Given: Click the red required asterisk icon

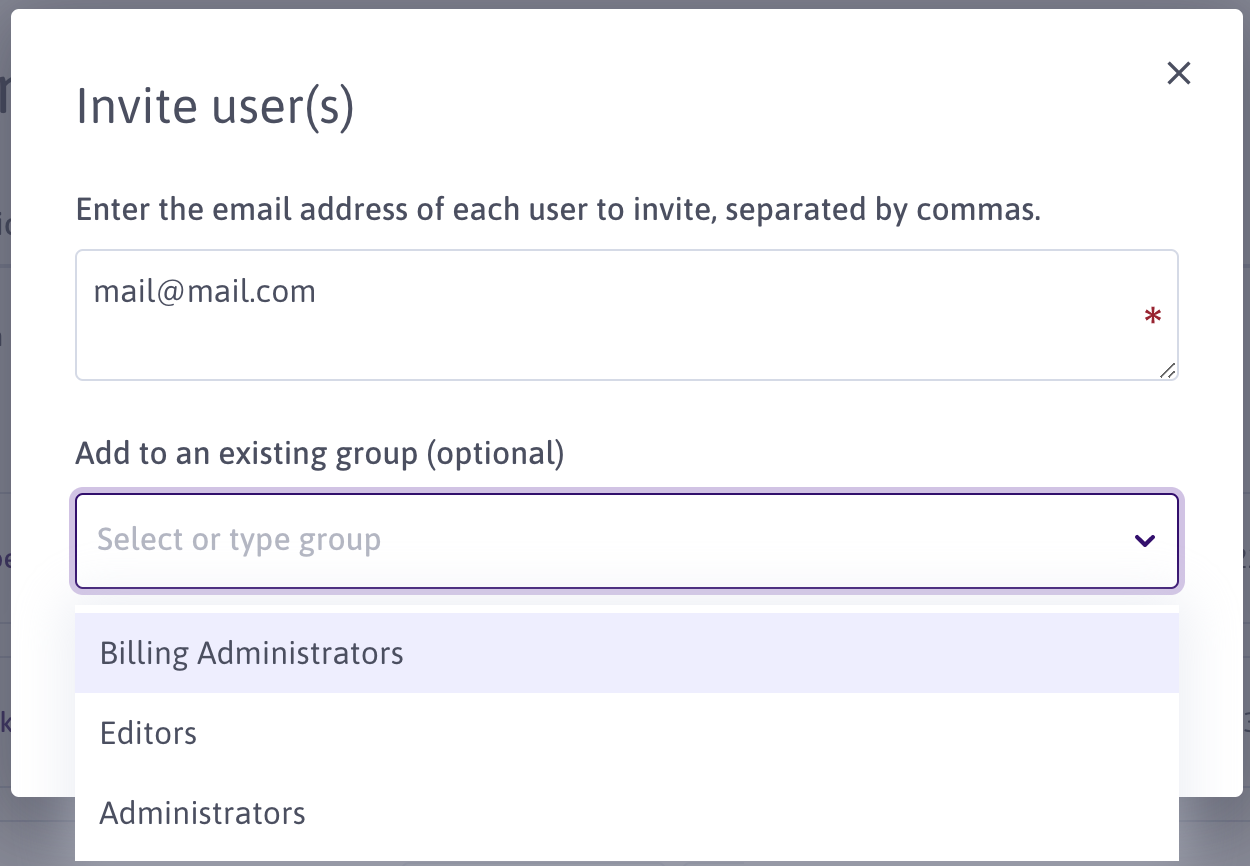Looking at the screenshot, I should [x=1152, y=318].
